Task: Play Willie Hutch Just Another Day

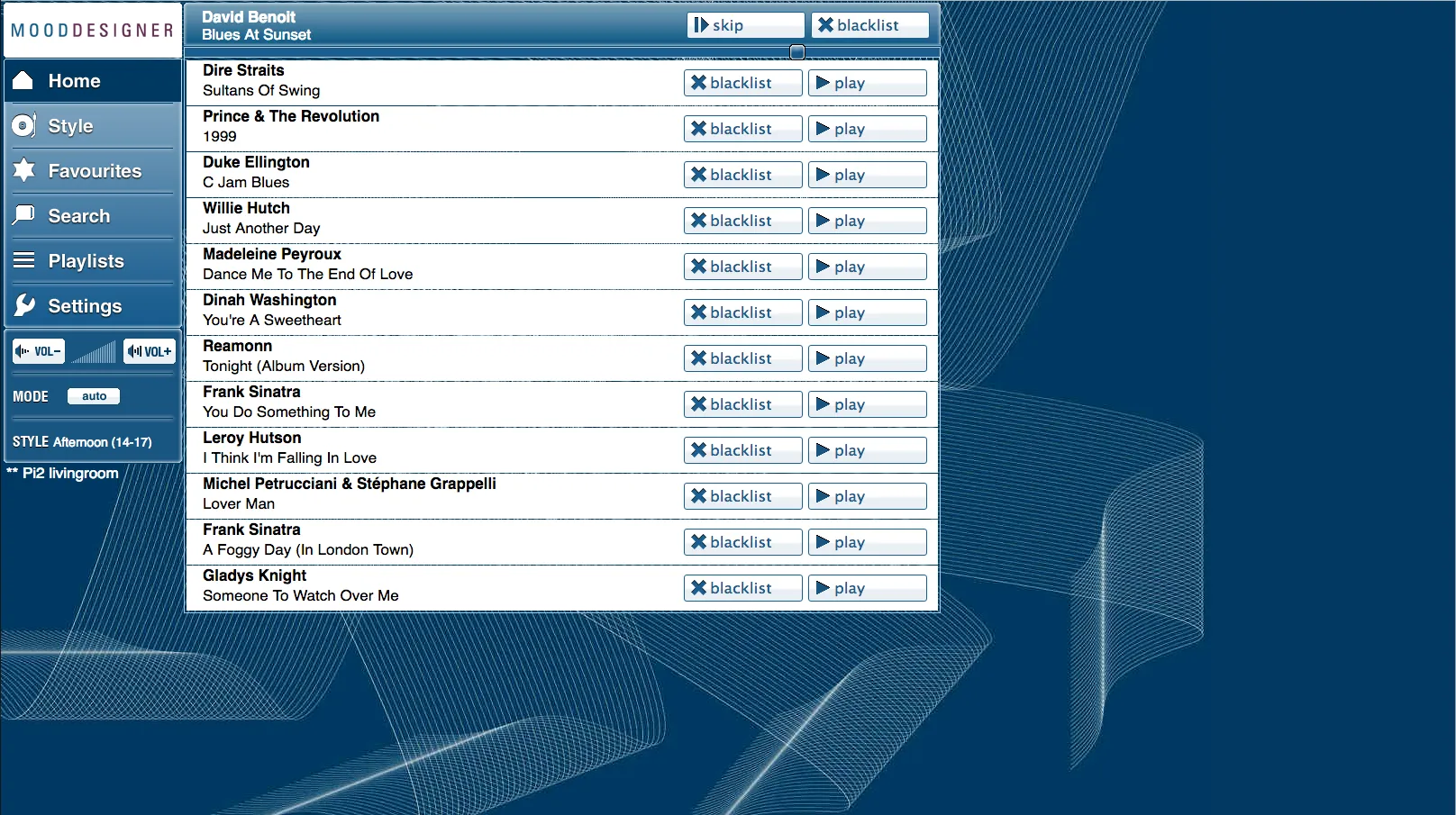Action: click(x=868, y=221)
